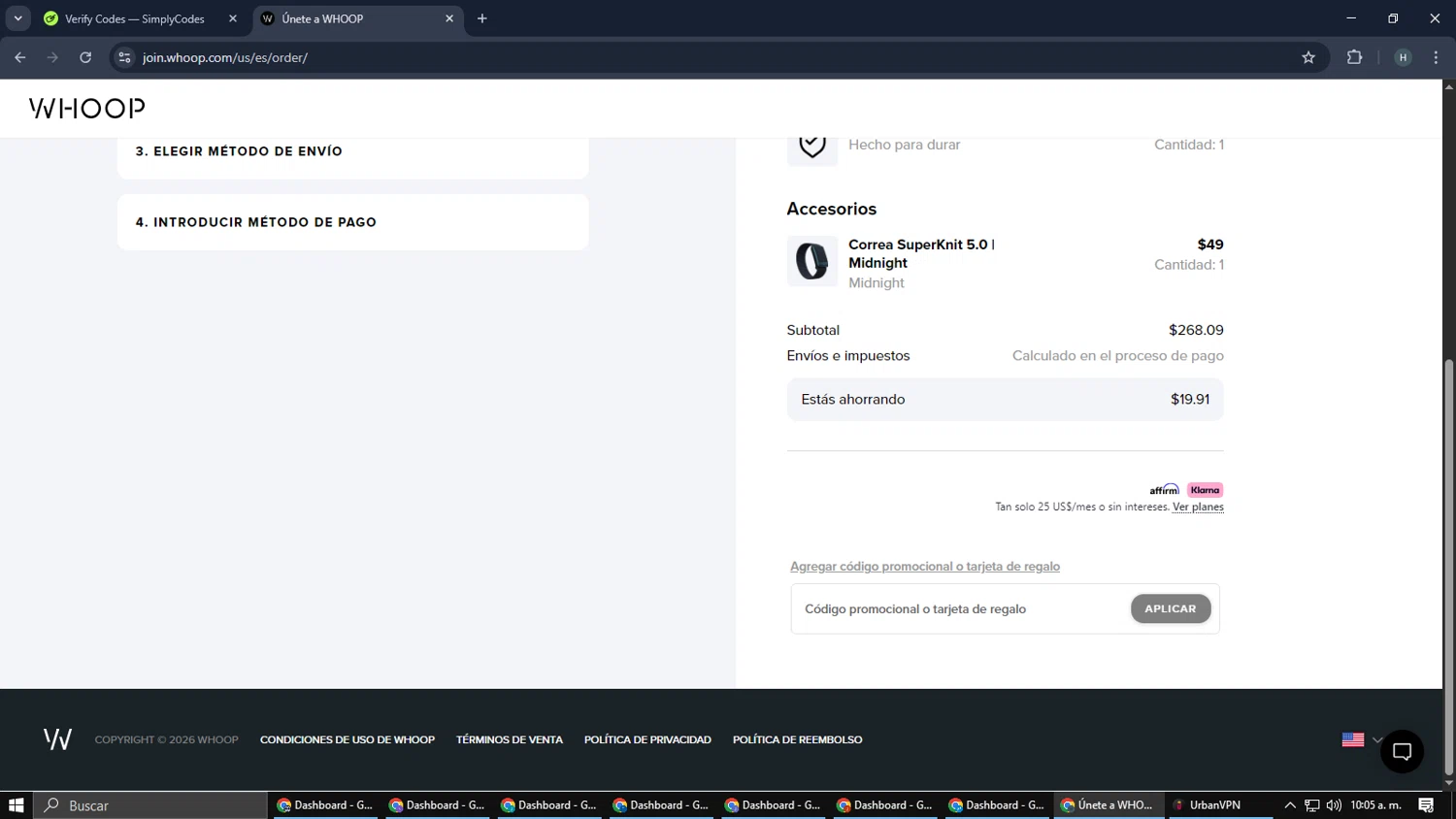Click the Affirm logo

(1164, 490)
